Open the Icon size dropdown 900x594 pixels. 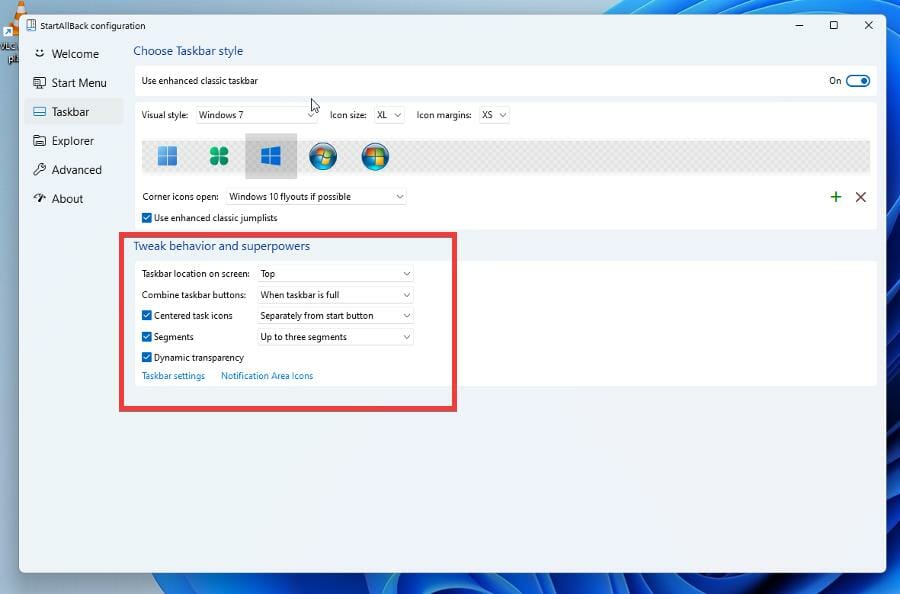tap(389, 115)
